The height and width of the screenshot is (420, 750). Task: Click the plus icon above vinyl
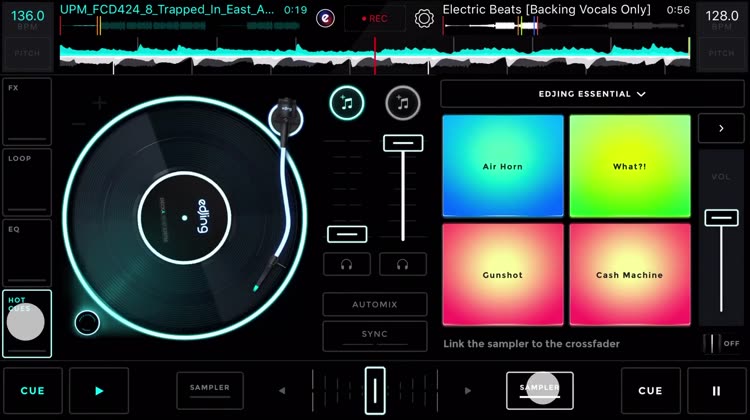pos(99,102)
